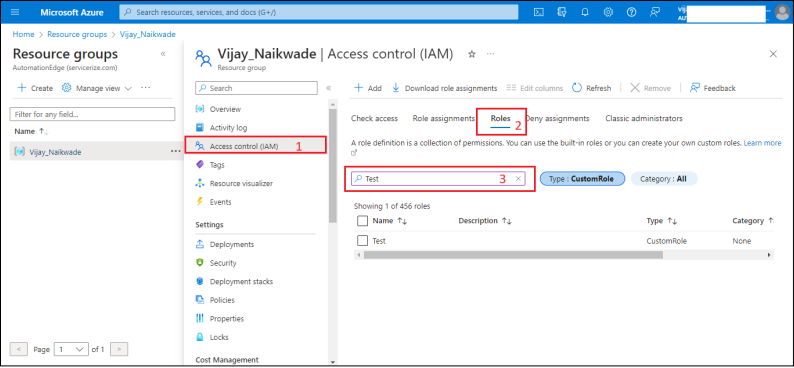Open Directories and subscriptions filter icon

coord(562,12)
